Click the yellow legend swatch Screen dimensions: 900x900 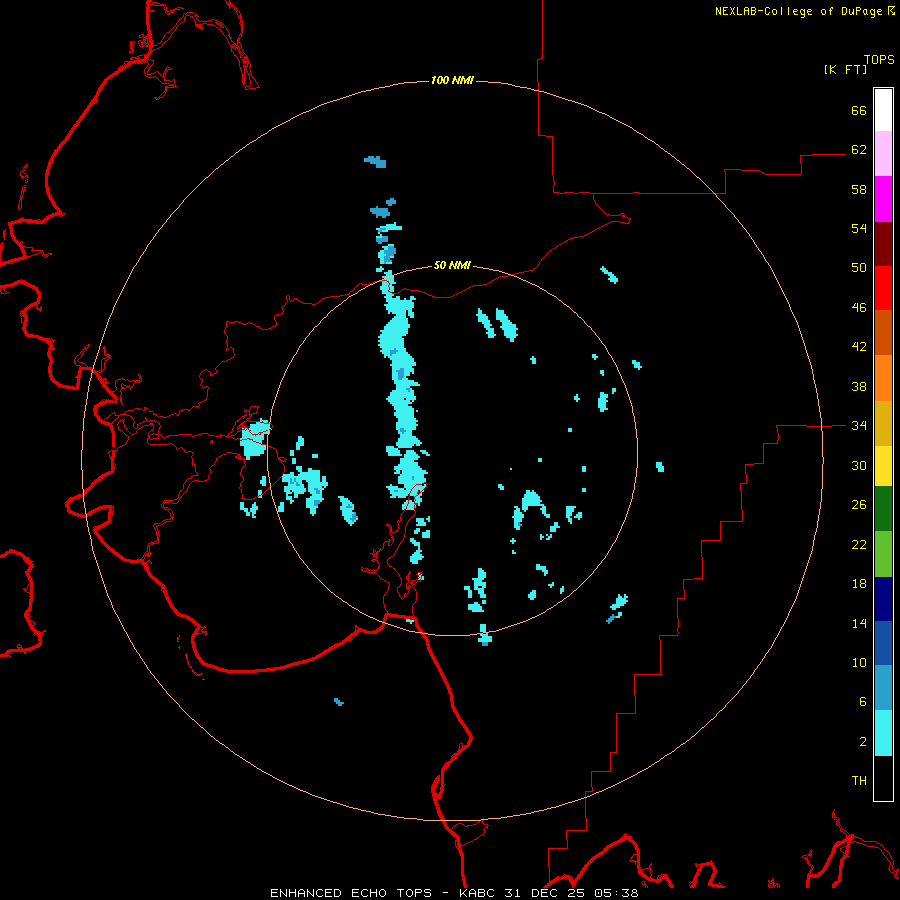pos(883,466)
